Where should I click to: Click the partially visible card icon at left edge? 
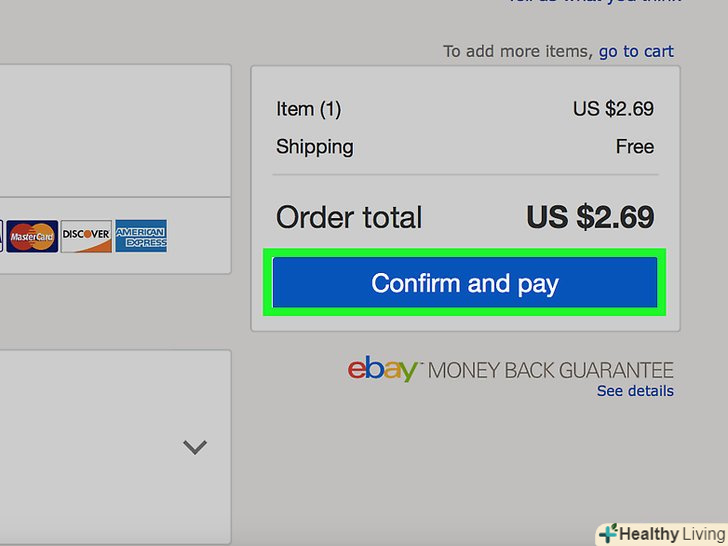(x=2, y=235)
